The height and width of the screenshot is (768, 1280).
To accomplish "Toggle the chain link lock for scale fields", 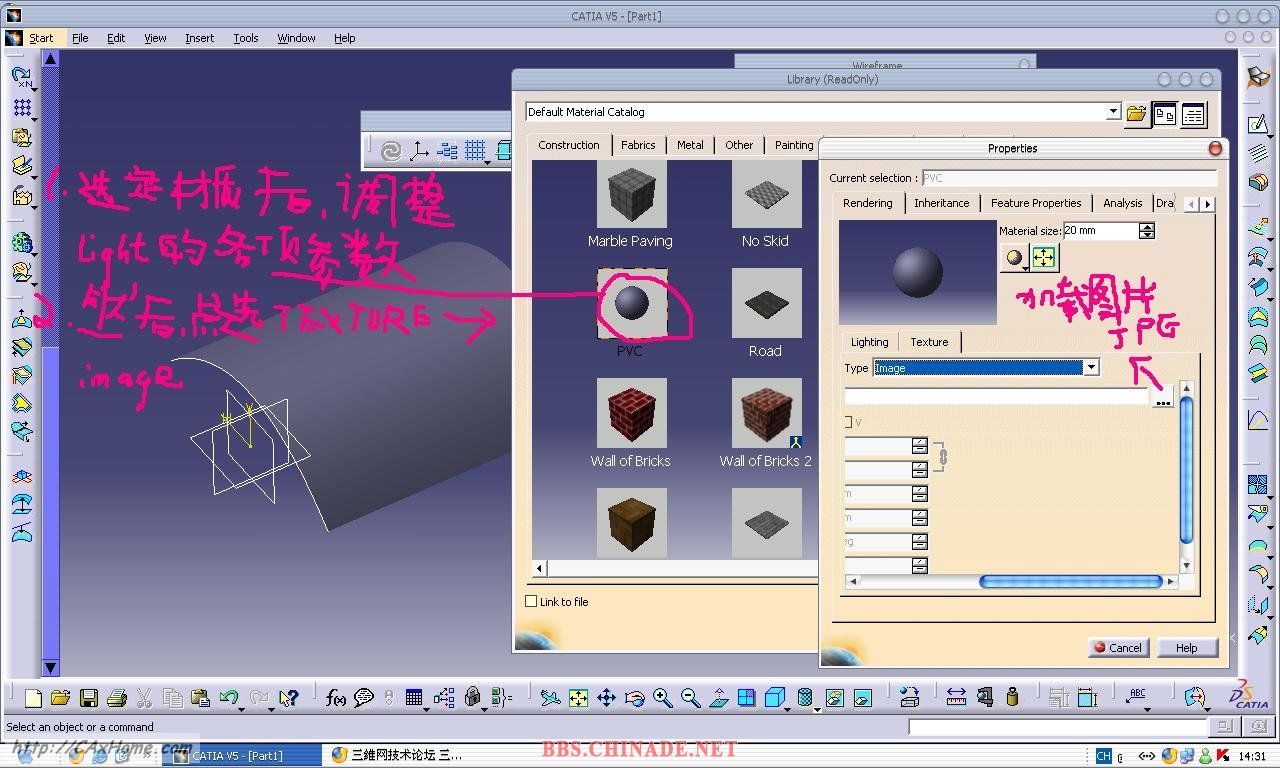I will 941,458.
